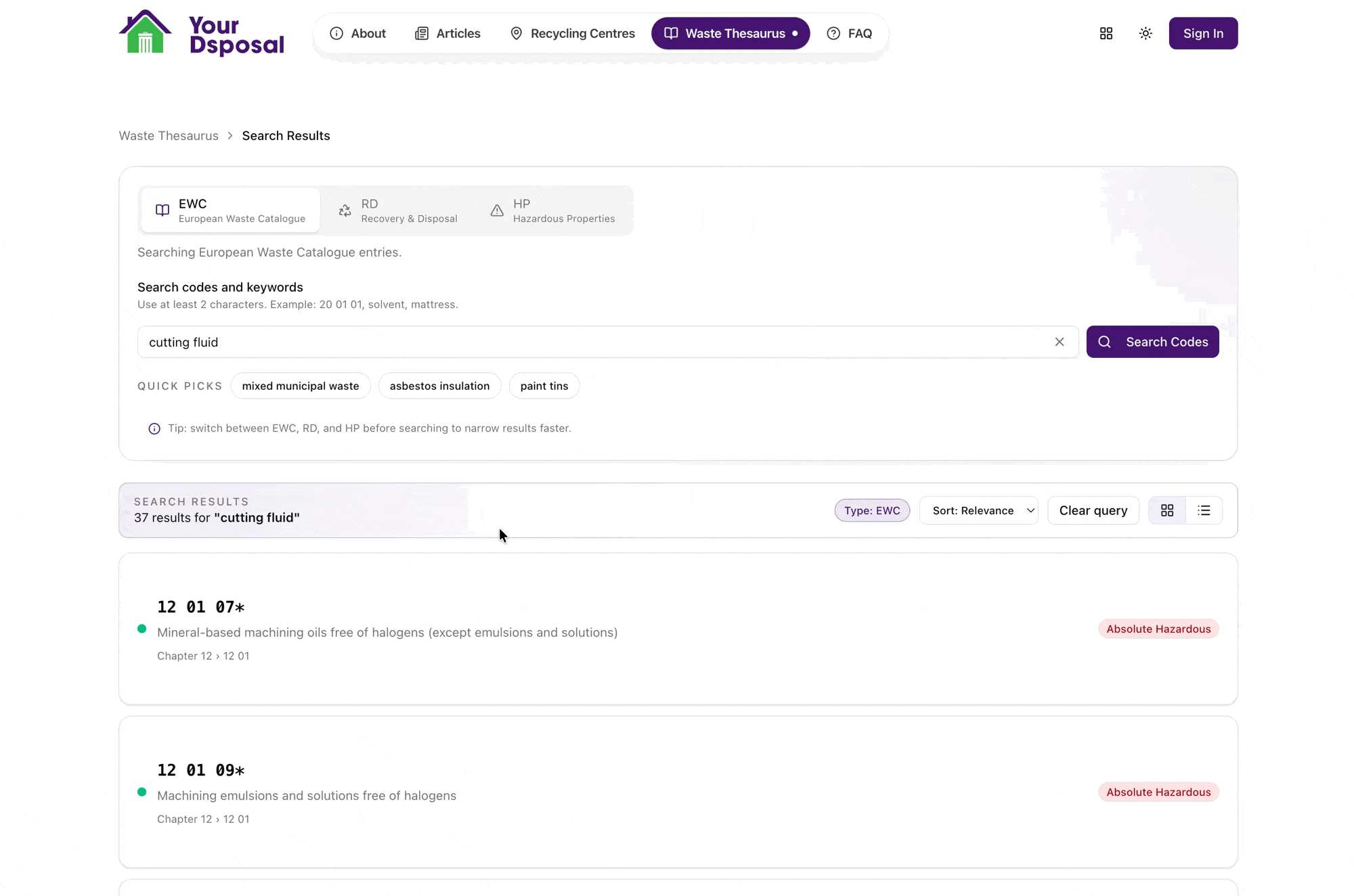The height and width of the screenshot is (896, 1354).
Task: Switch to HP Hazardous Properties tab
Action: tap(552, 210)
